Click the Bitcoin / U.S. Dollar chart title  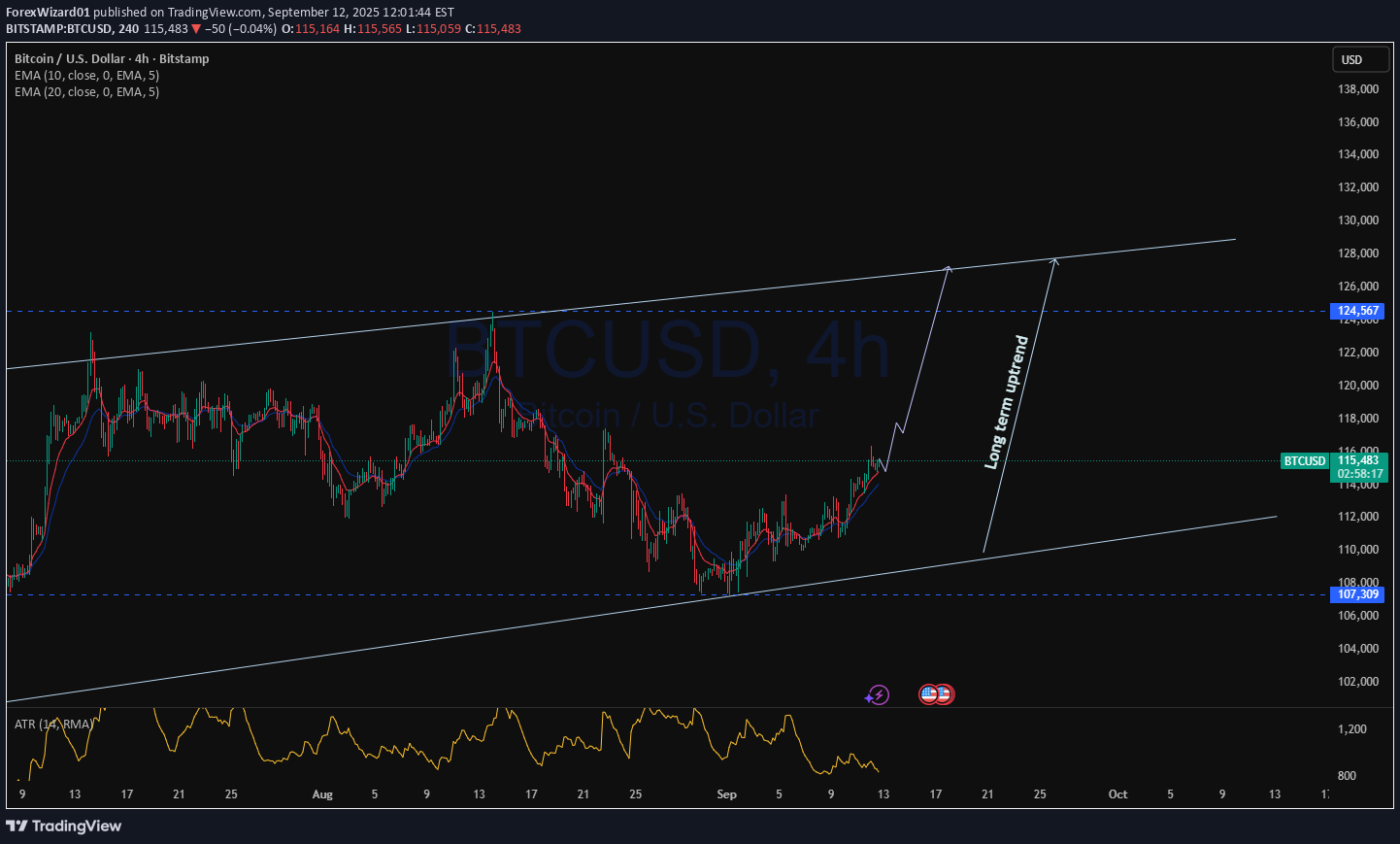[x=112, y=58]
